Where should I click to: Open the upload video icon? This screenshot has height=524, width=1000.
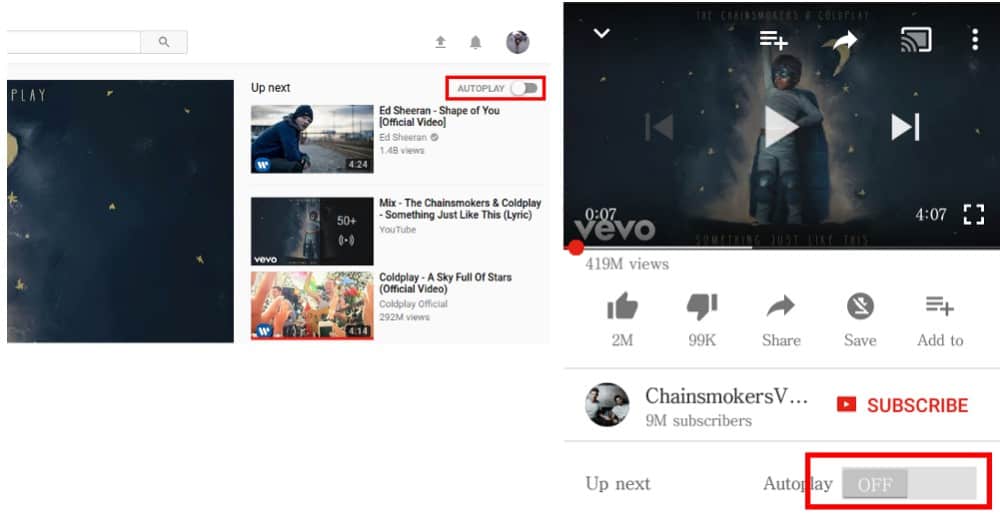(x=440, y=42)
